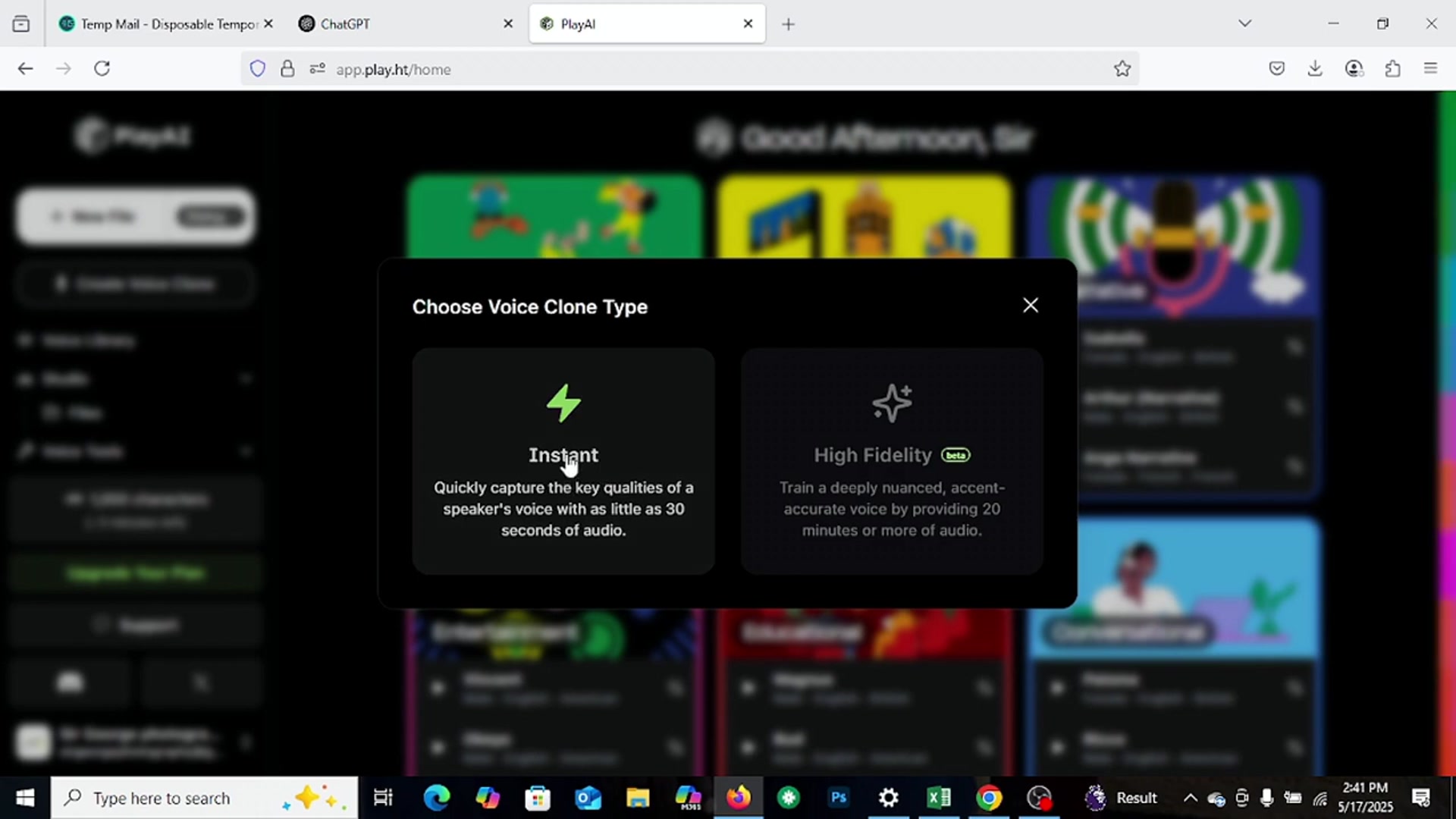The height and width of the screenshot is (819, 1456).
Task: Switch to Firefox in the taskbar
Action: (x=738, y=798)
